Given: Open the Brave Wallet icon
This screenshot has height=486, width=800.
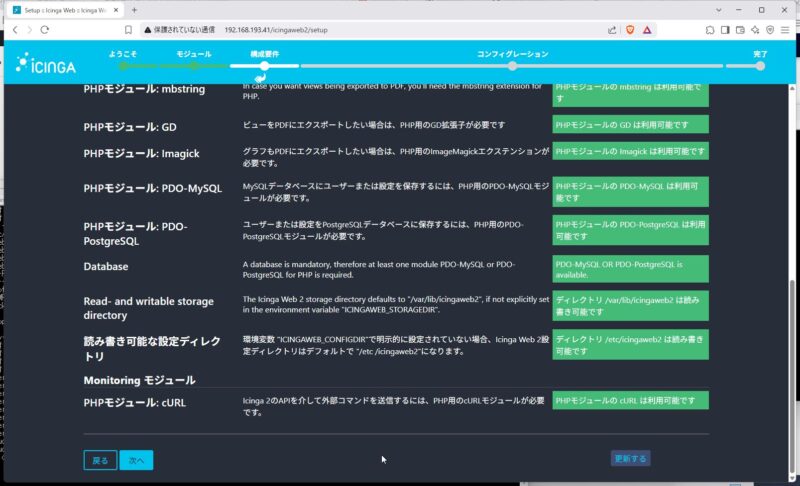Looking at the screenshot, I should (x=740, y=30).
